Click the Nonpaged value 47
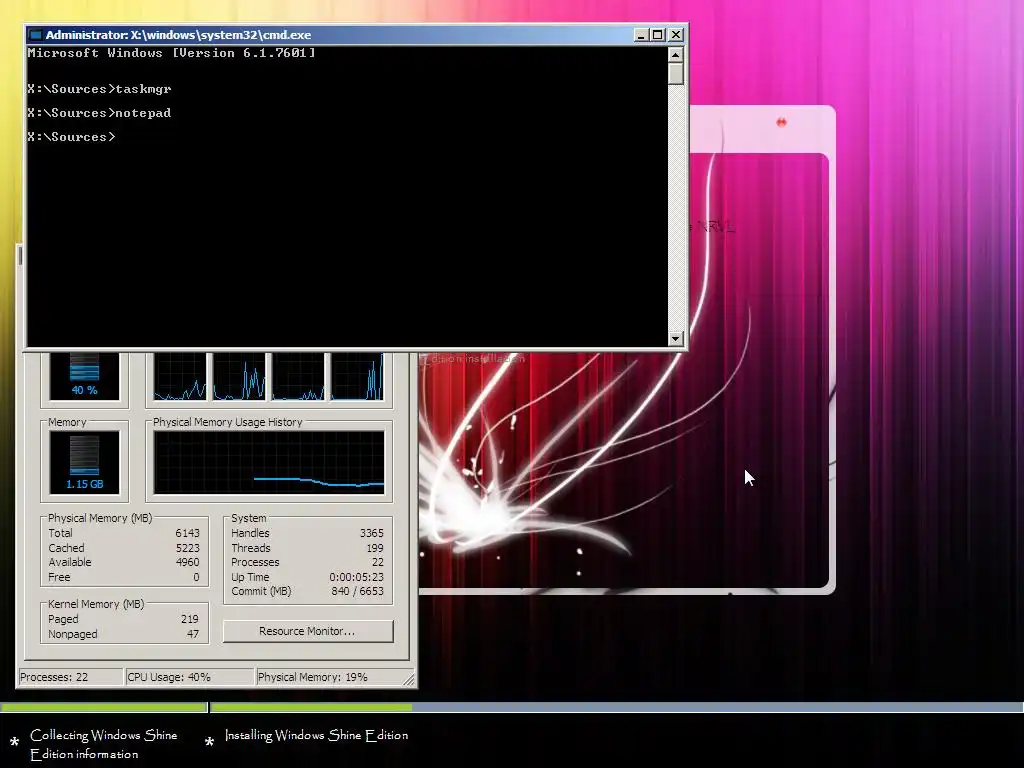This screenshot has height=768, width=1024. [x=193, y=634]
